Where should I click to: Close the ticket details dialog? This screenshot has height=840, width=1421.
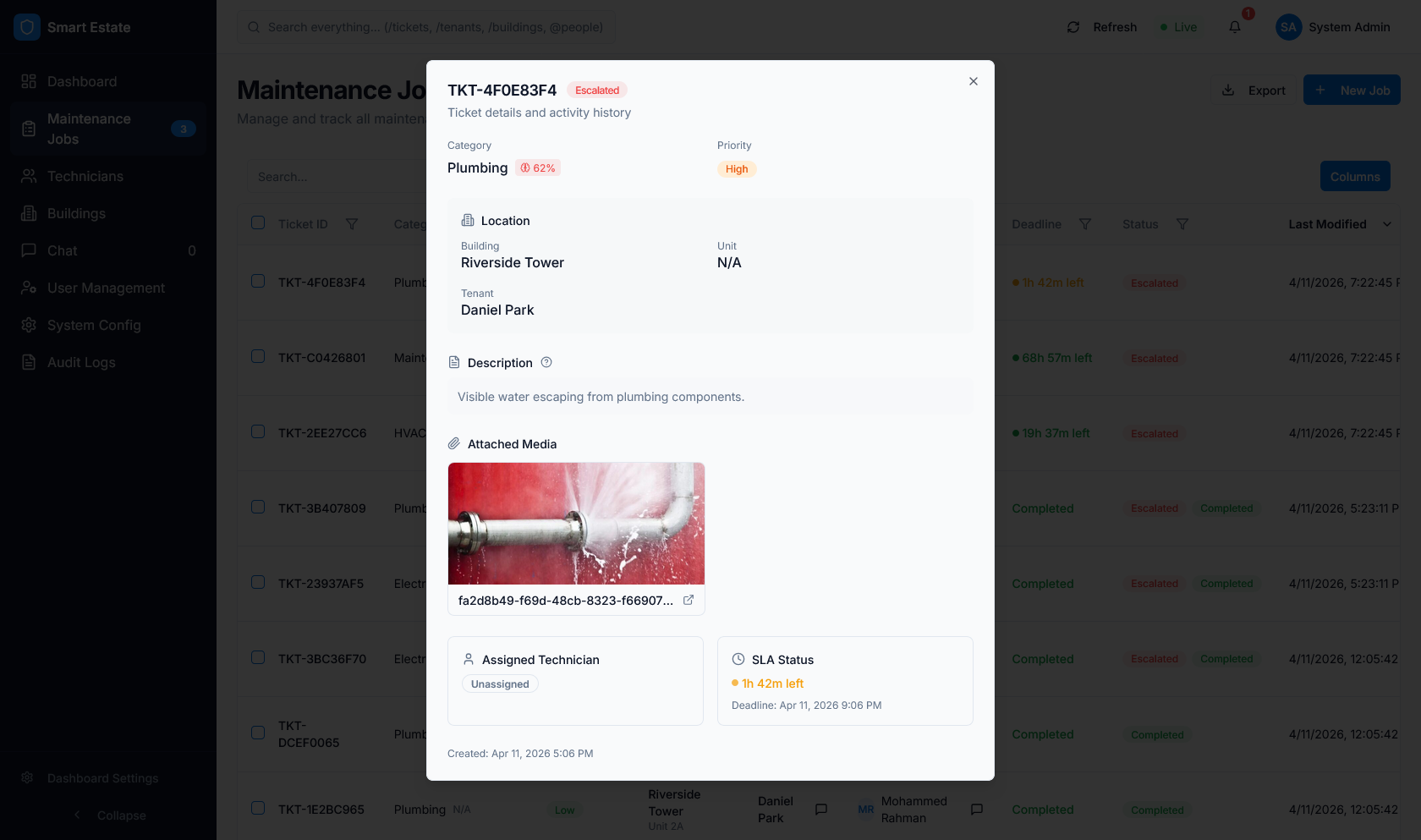(974, 81)
